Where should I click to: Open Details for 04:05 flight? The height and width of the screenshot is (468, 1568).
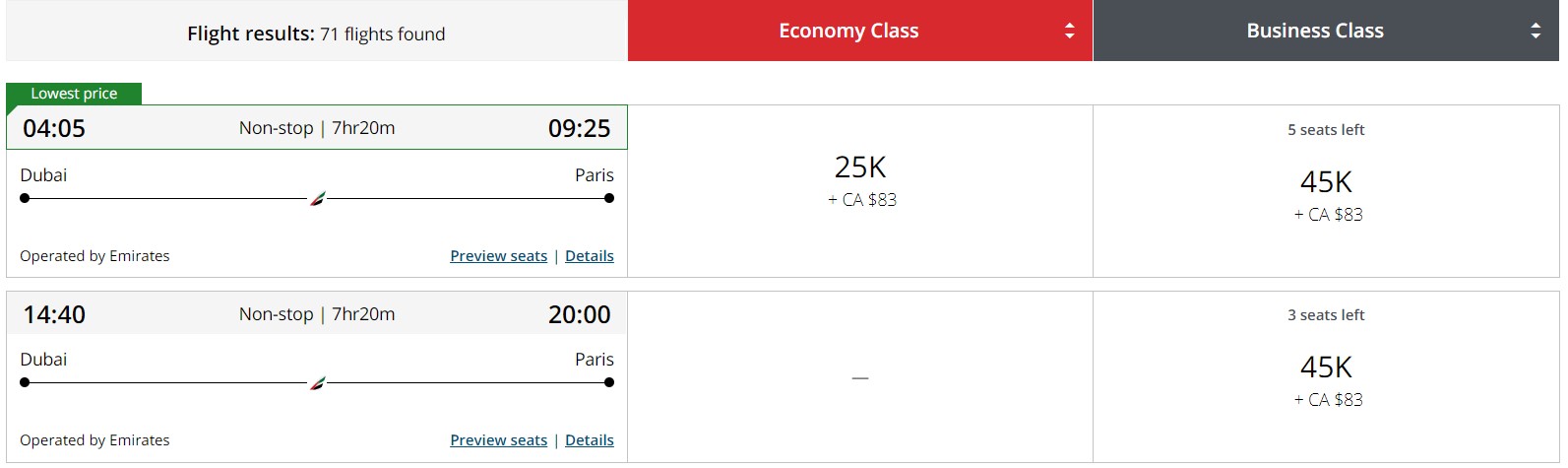(590, 256)
